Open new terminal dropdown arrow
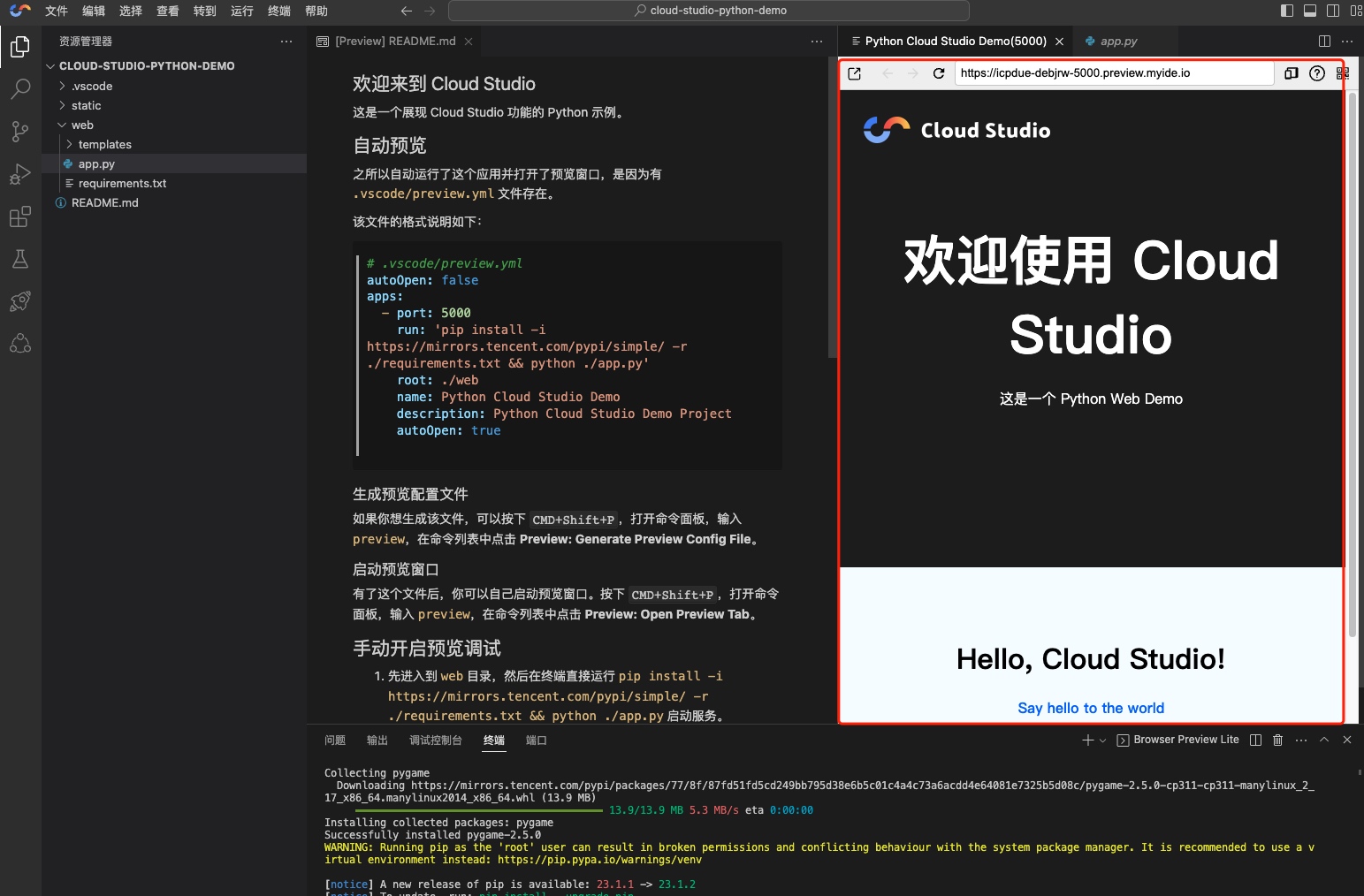 (x=1102, y=740)
